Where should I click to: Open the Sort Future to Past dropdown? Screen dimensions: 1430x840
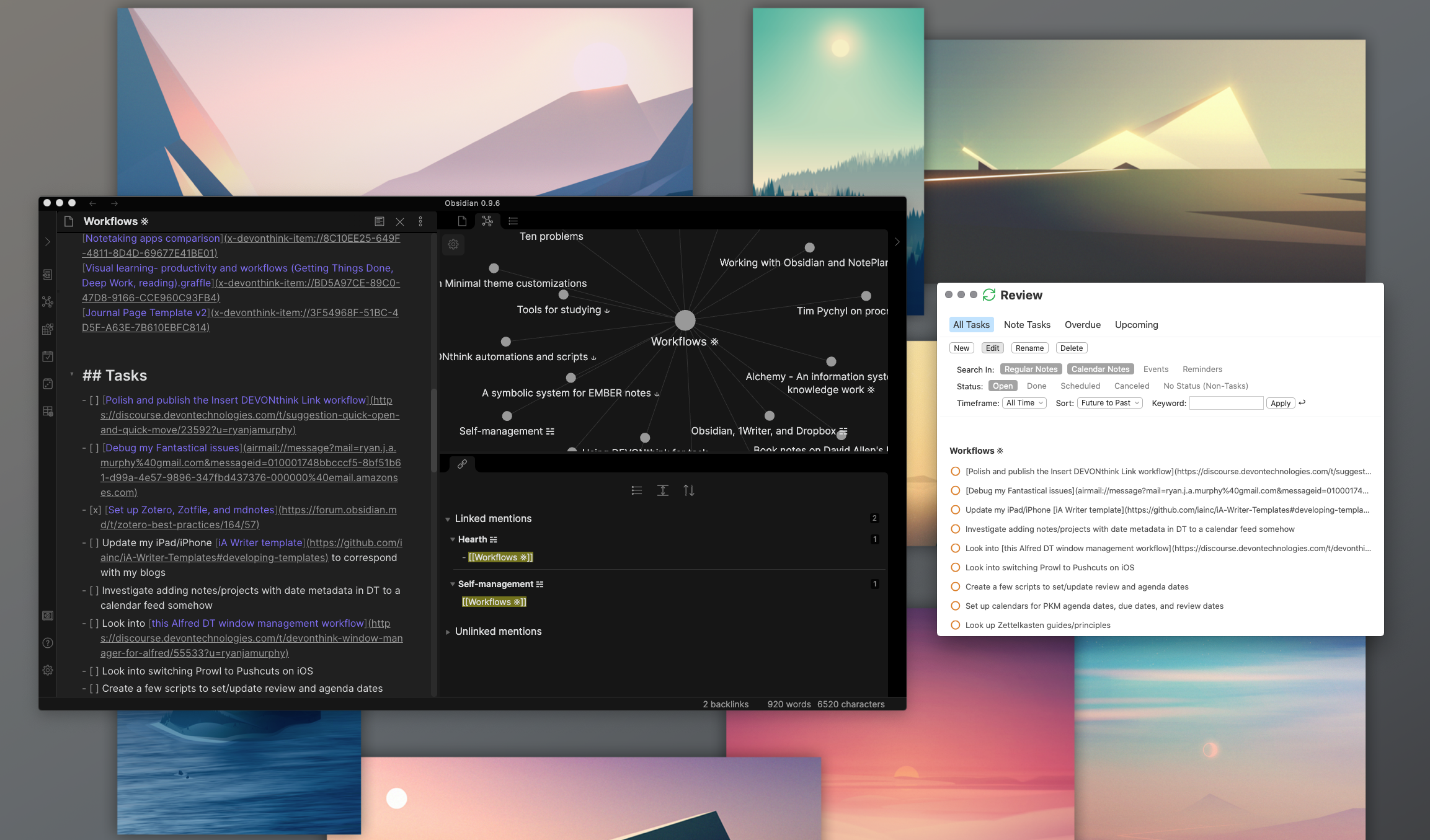pyautogui.click(x=1110, y=403)
